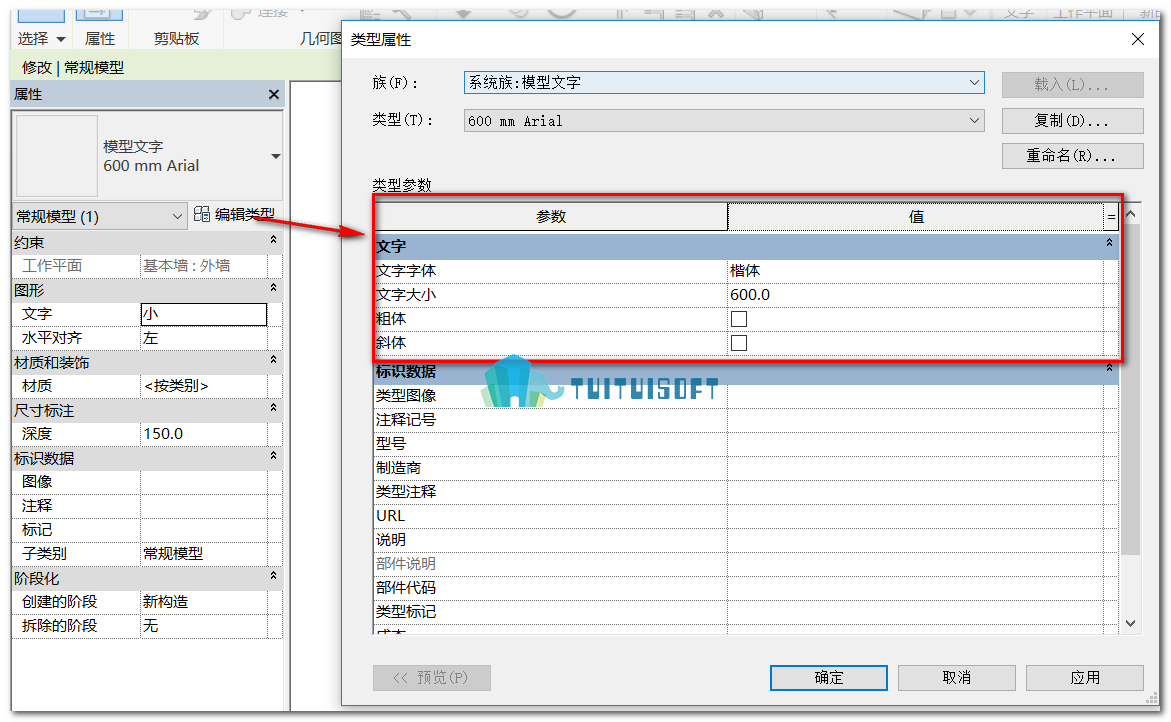
Task: Click the 编辑类型 edit type button
Action: pos(234,215)
